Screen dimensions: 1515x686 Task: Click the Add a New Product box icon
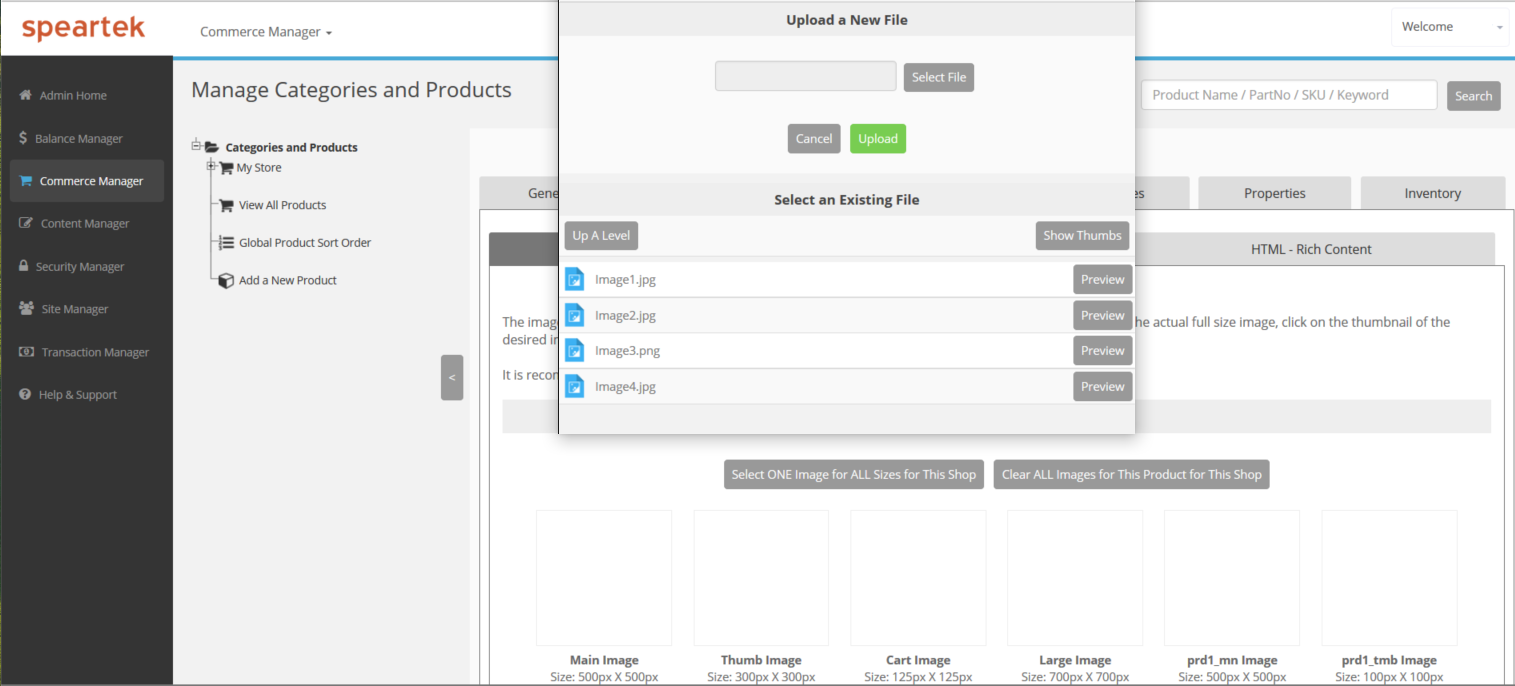(x=226, y=281)
